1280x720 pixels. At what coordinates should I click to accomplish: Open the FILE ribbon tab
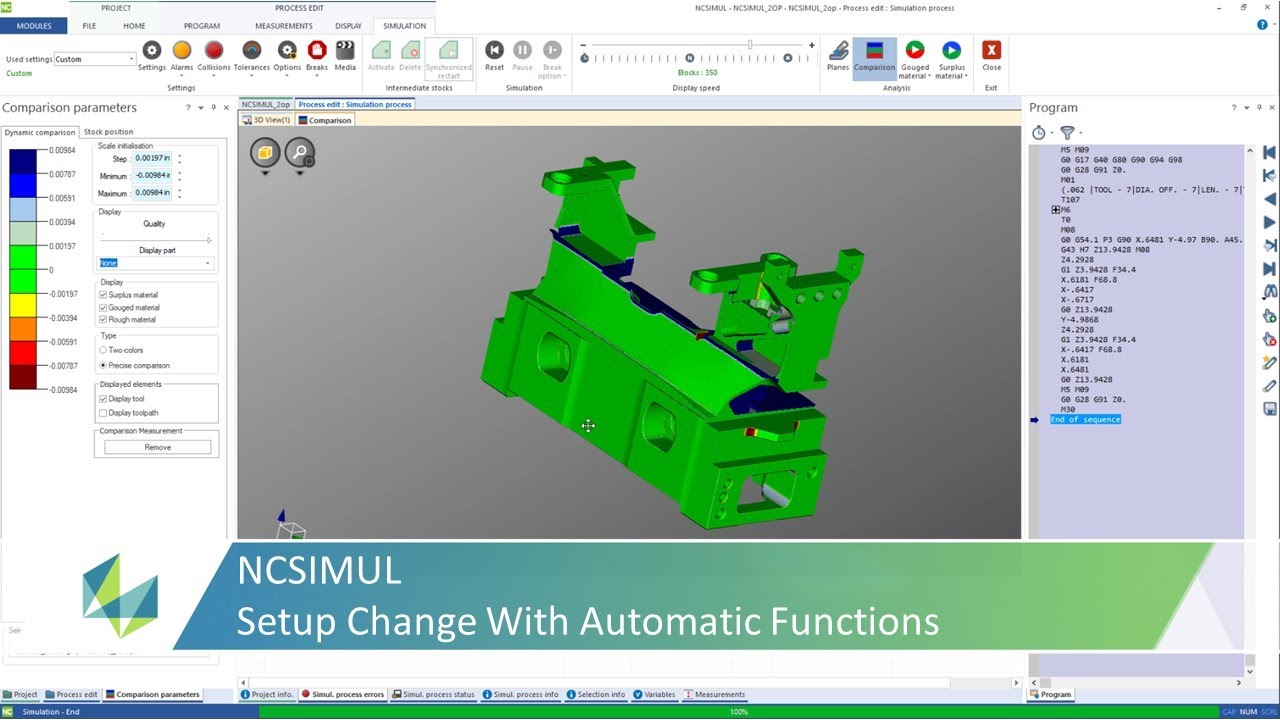(89, 26)
